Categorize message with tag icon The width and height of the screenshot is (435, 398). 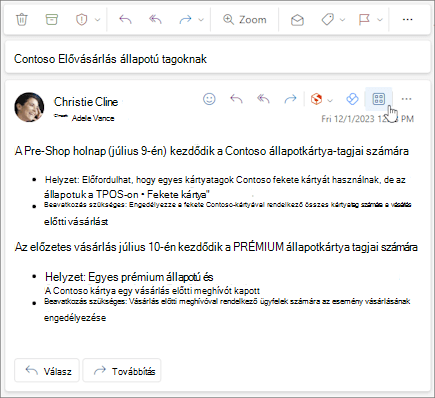(x=328, y=20)
